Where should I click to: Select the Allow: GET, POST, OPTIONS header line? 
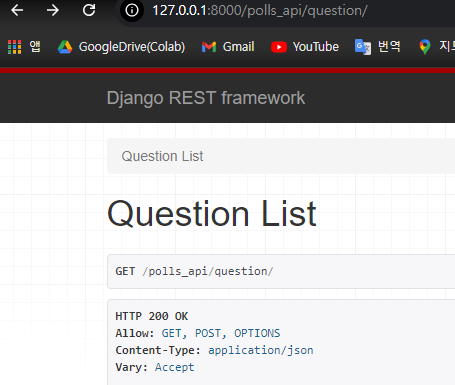tap(198, 333)
